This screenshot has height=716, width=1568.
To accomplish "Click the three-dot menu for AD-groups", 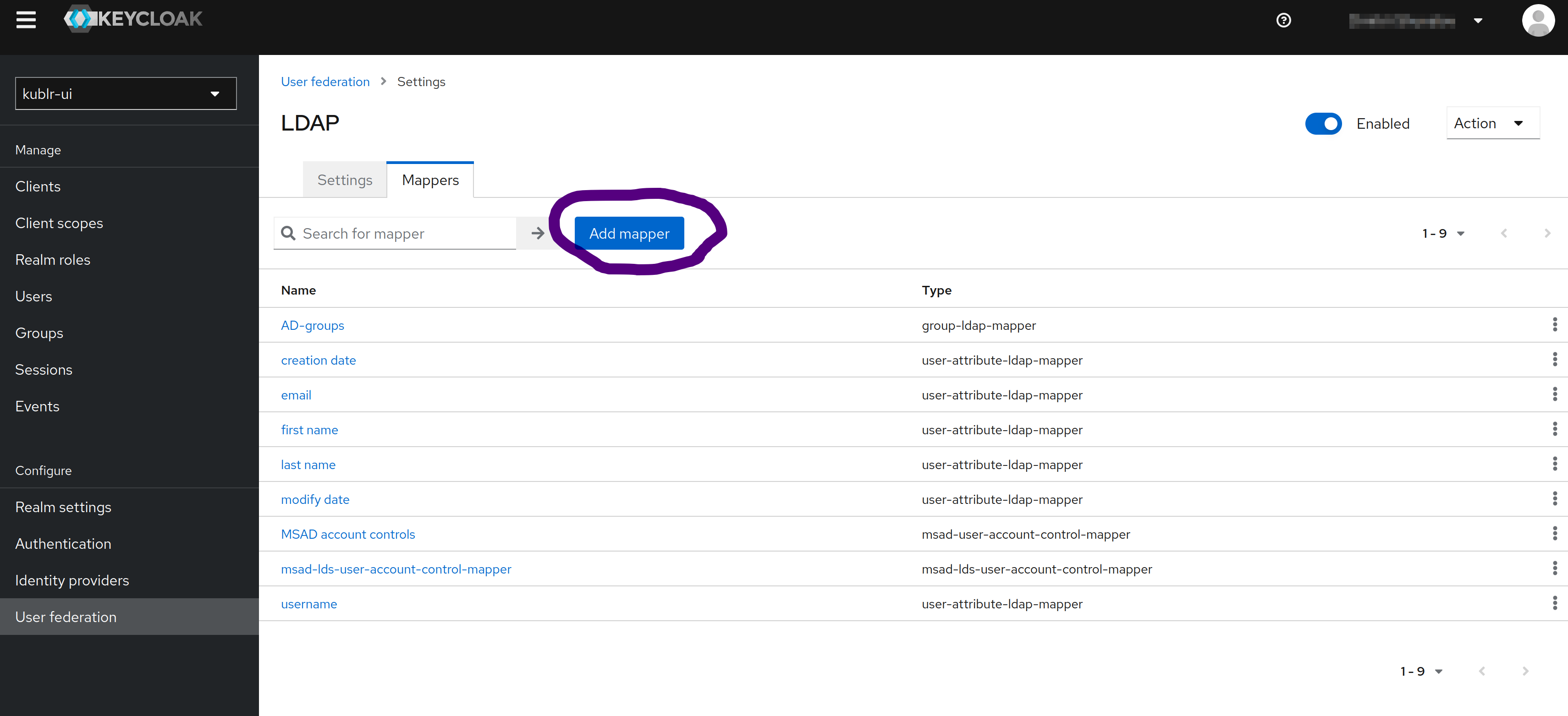I will point(1554,324).
